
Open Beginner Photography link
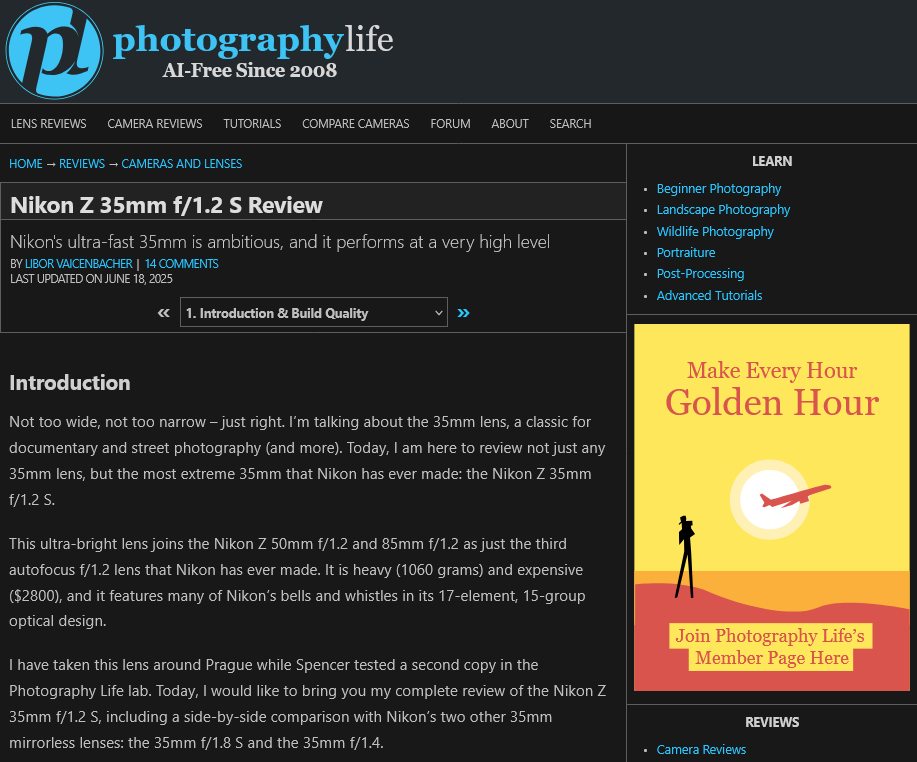coord(719,188)
